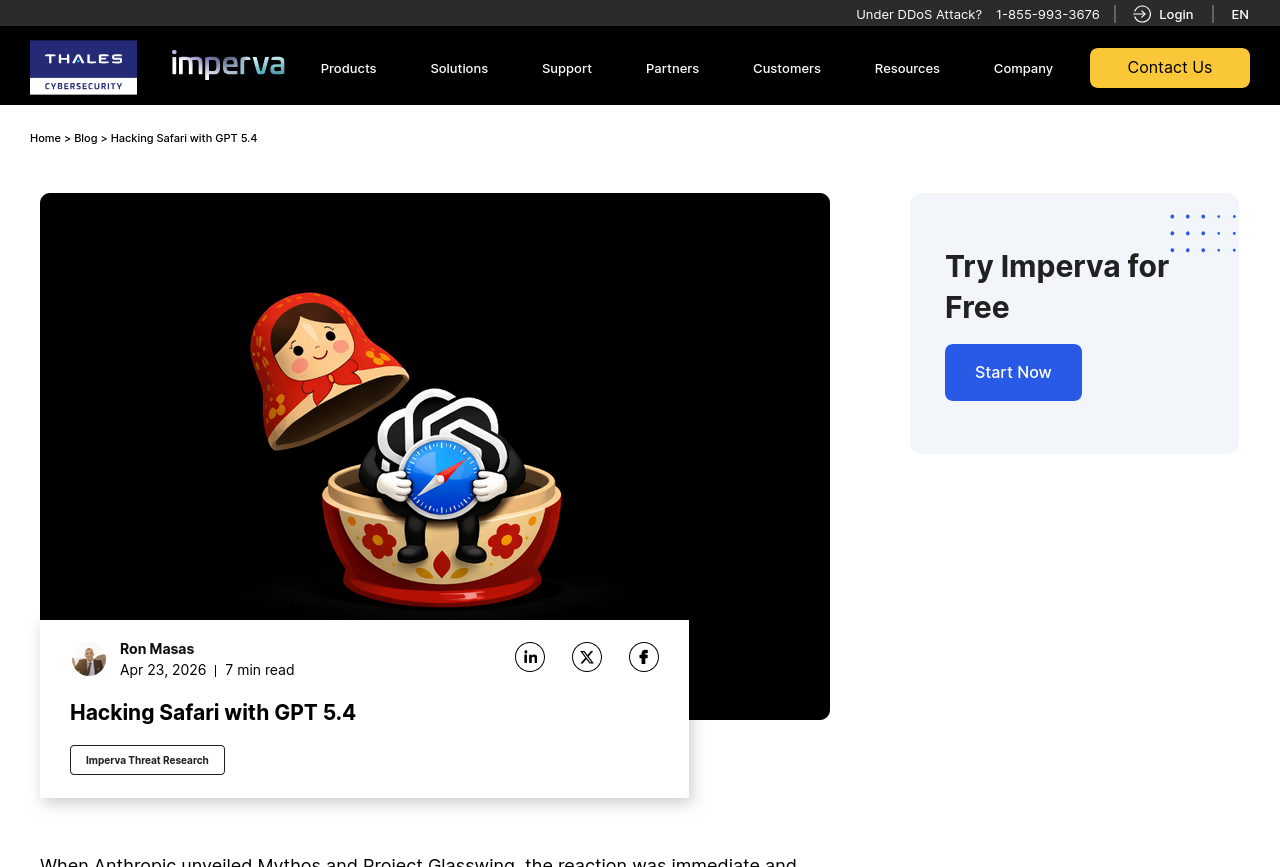This screenshot has width=1280, height=867.
Task: Click the Imperva logo
Action: (x=228, y=65)
